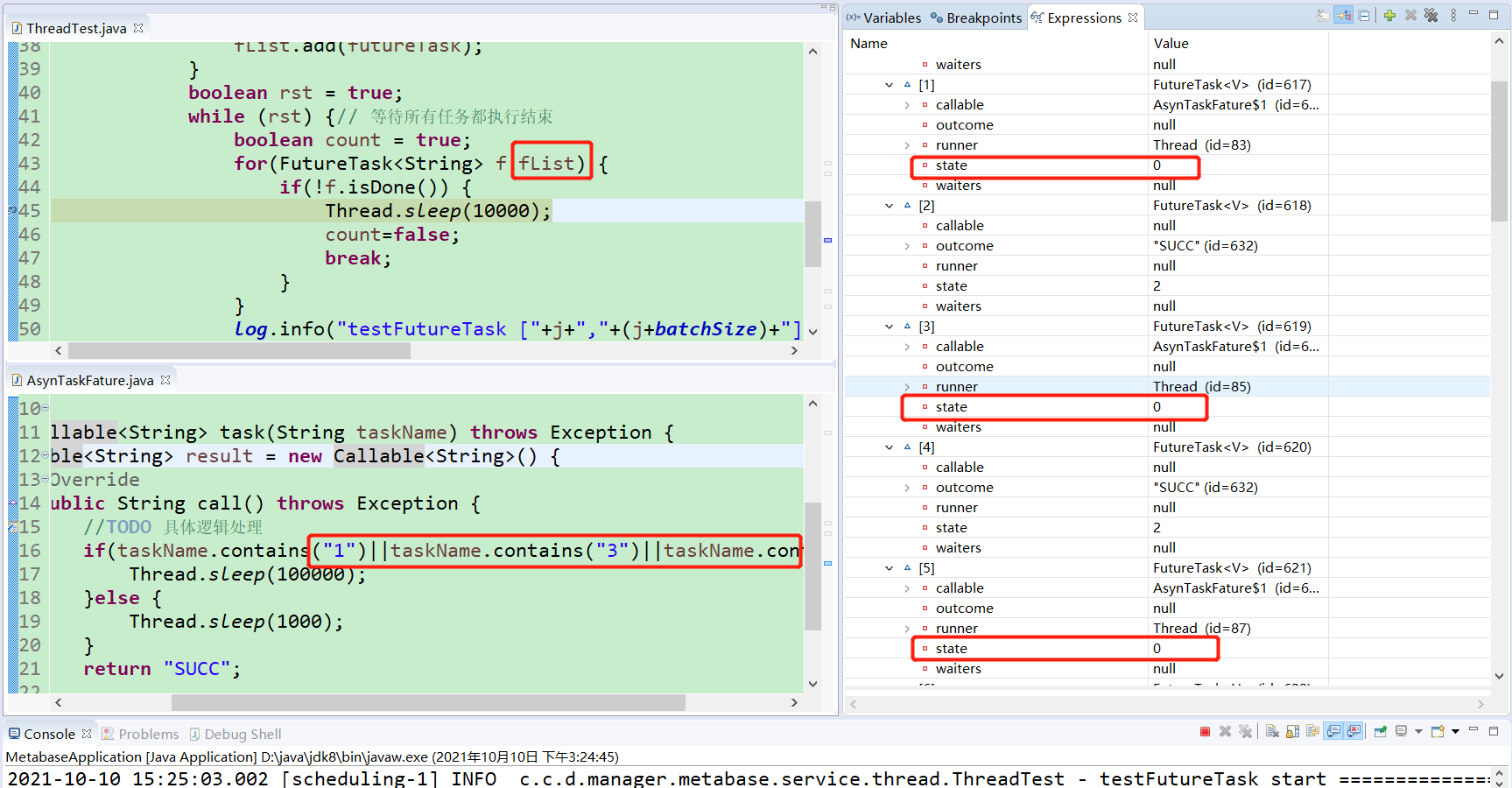Viewport: 1512px width, 788px height.
Task: Toggle Show Type Names in Expressions
Action: tap(1323, 15)
